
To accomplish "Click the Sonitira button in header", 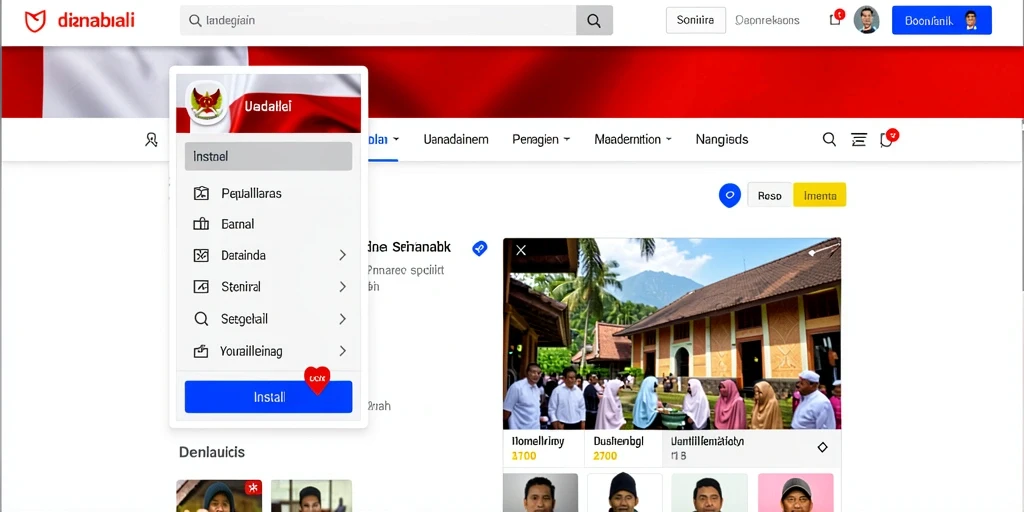I will (x=696, y=20).
